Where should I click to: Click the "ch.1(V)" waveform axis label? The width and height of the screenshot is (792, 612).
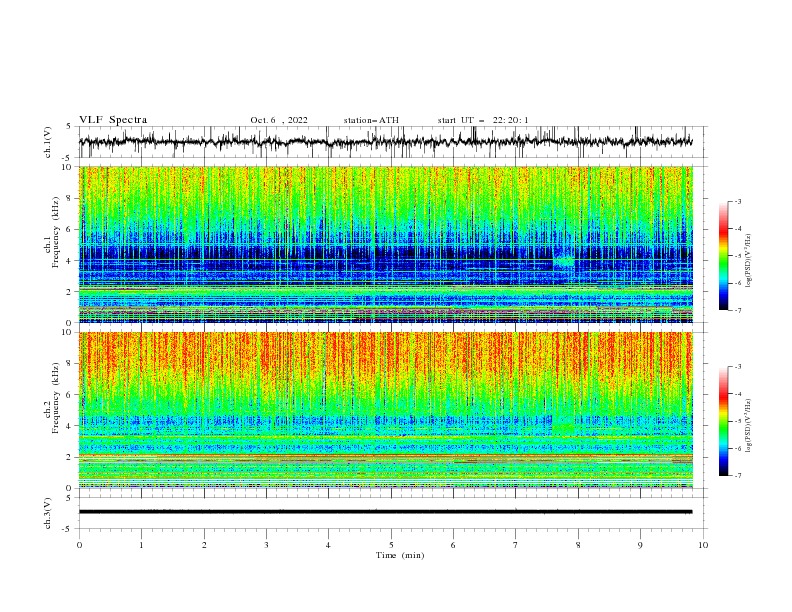tap(48, 142)
